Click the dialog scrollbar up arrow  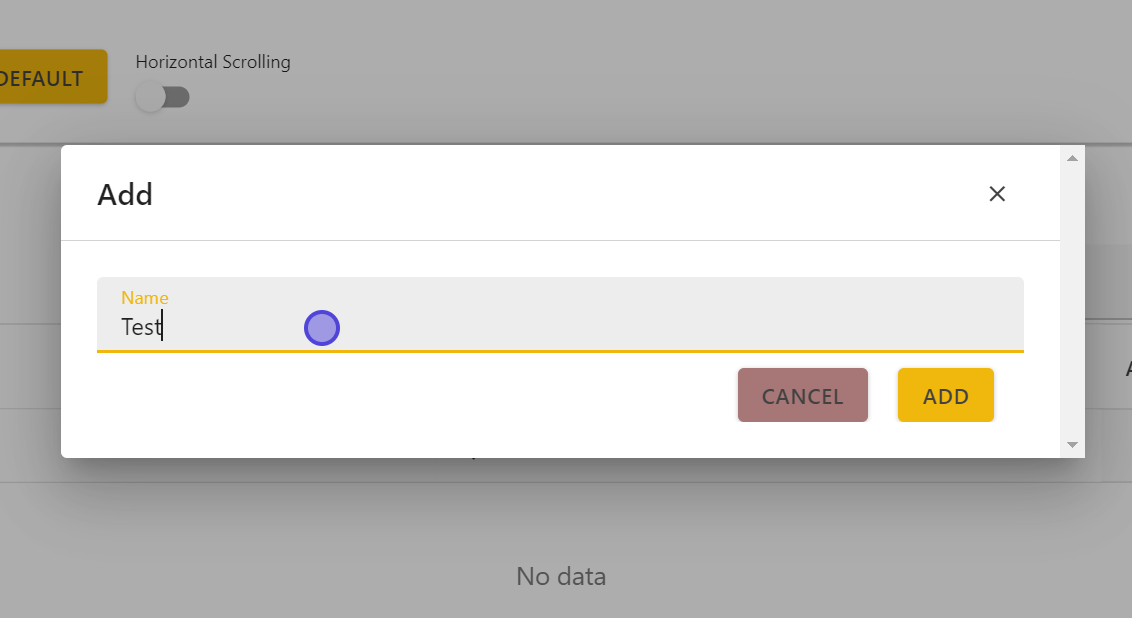(x=1072, y=158)
